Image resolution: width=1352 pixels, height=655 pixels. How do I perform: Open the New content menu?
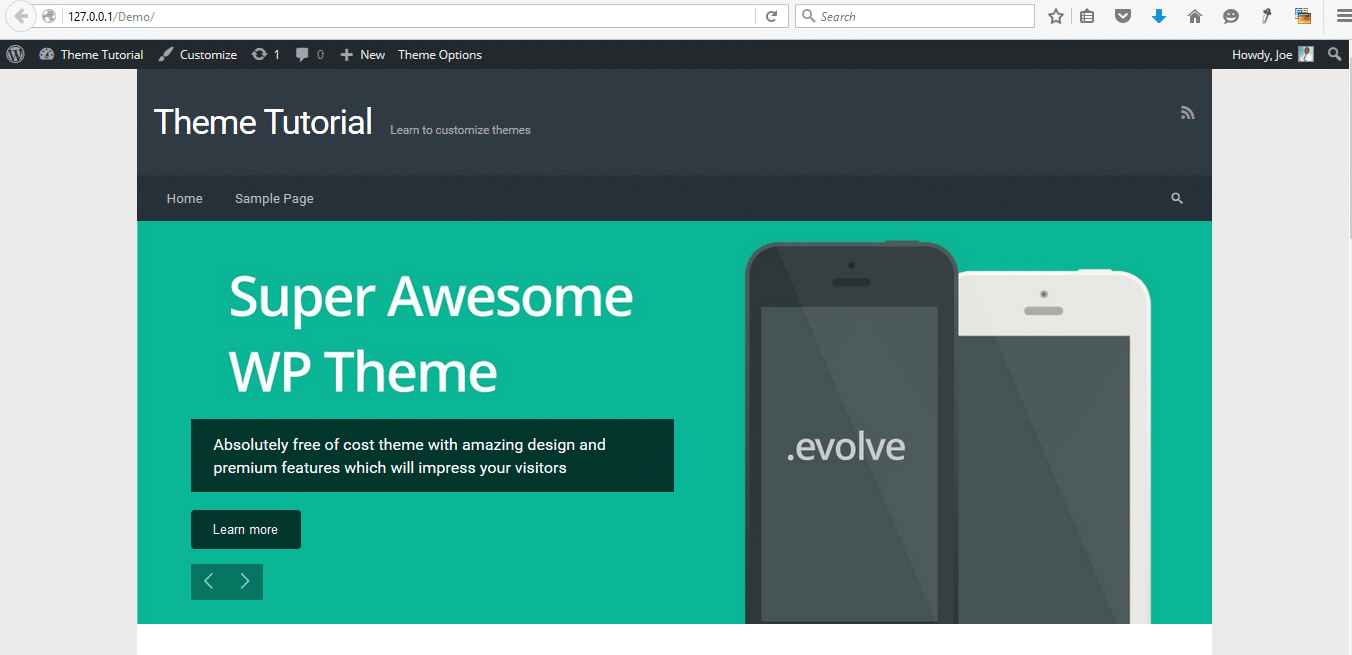362,55
